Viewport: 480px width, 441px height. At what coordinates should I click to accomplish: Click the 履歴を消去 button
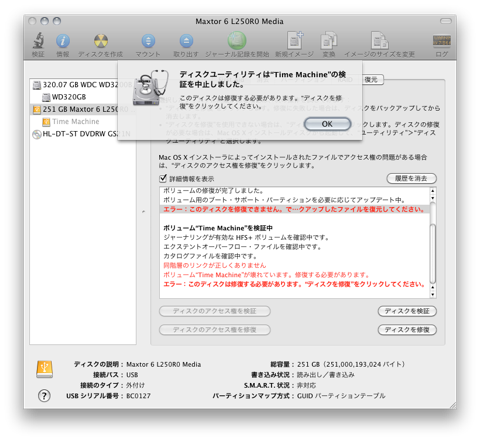411,178
